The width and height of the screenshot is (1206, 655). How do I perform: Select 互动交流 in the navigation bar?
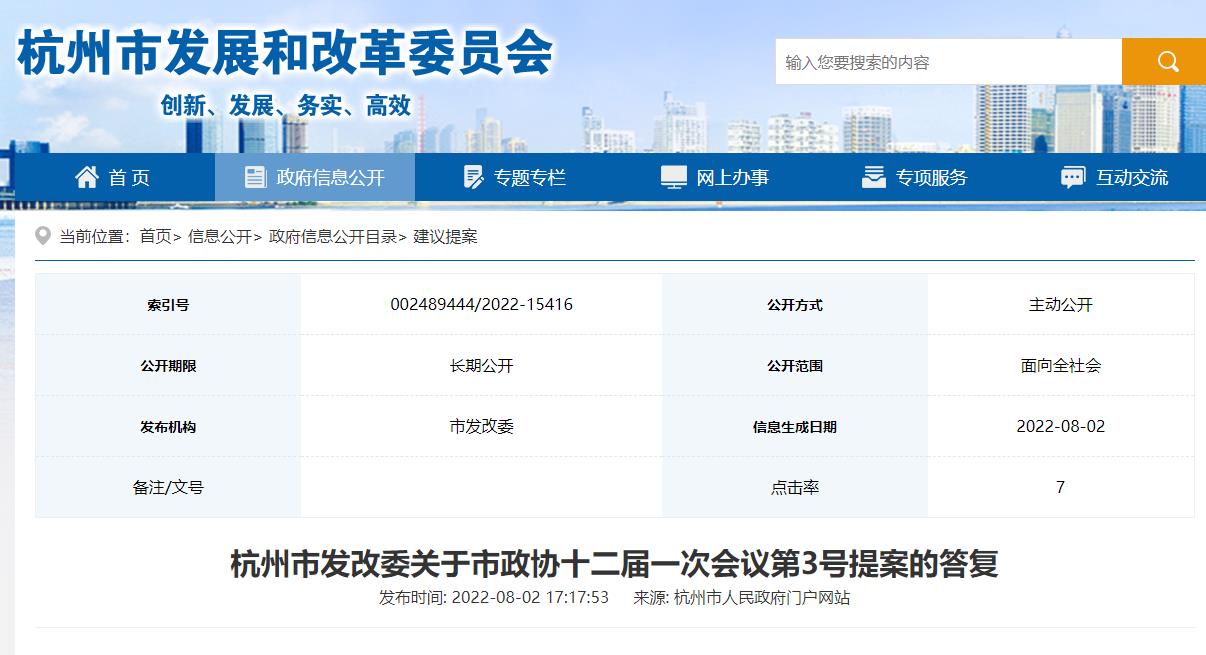[x=1131, y=178]
